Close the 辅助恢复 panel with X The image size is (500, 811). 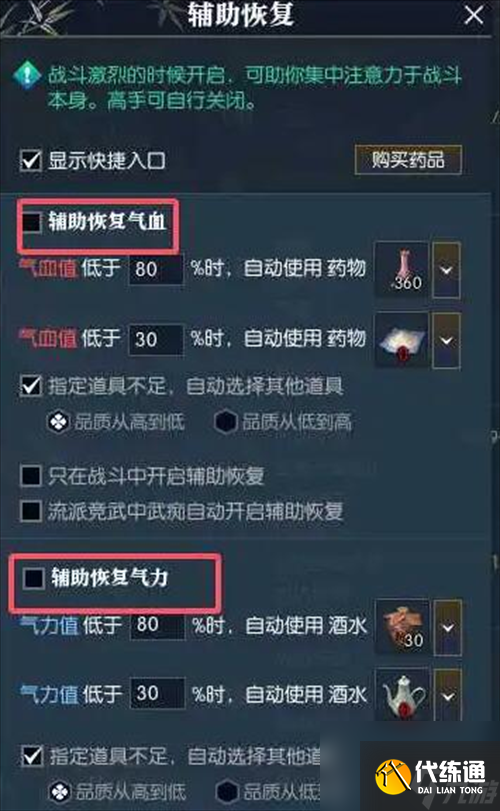[x=474, y=15]
